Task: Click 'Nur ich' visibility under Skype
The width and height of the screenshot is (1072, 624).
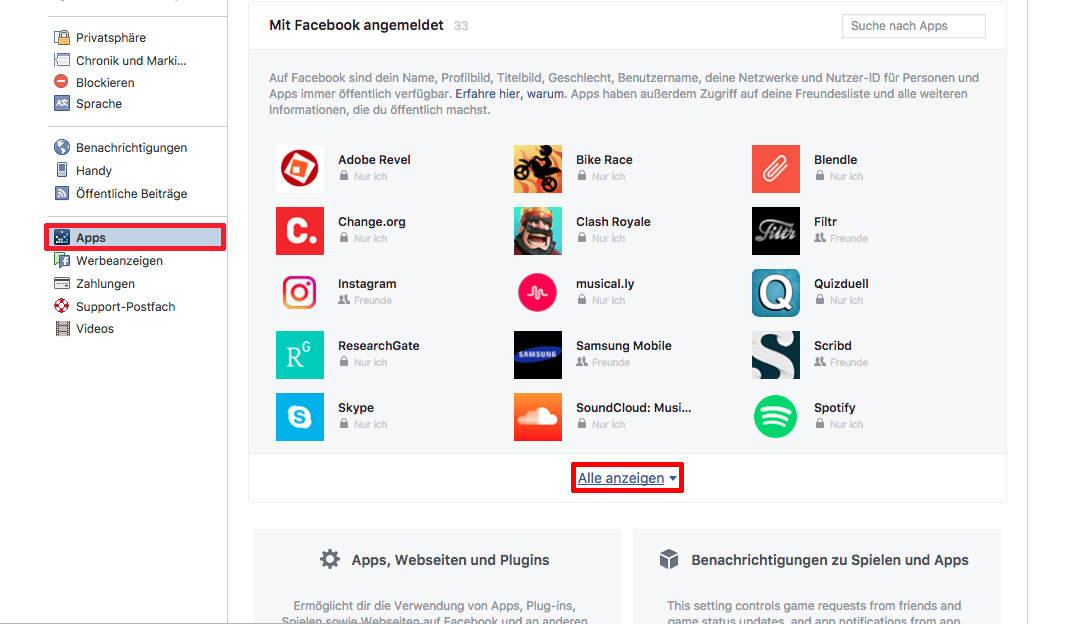Action: click(x=363, y=424)
